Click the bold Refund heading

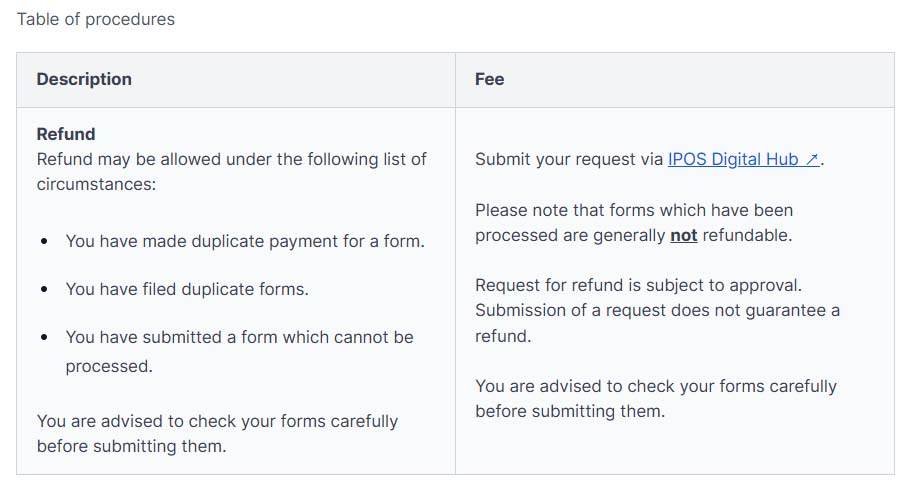click(66, 134)
